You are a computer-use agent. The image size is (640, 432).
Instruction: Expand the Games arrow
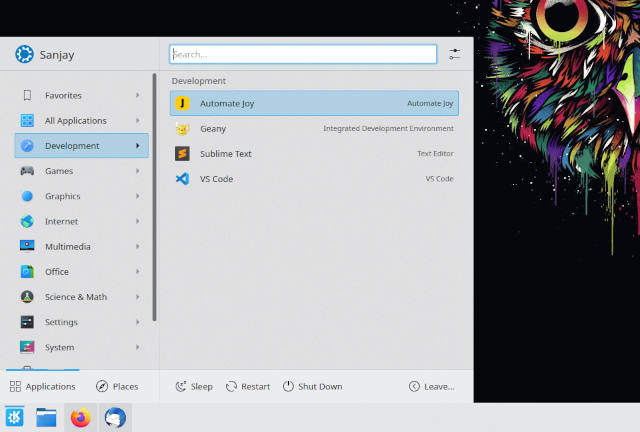(138, 171)
